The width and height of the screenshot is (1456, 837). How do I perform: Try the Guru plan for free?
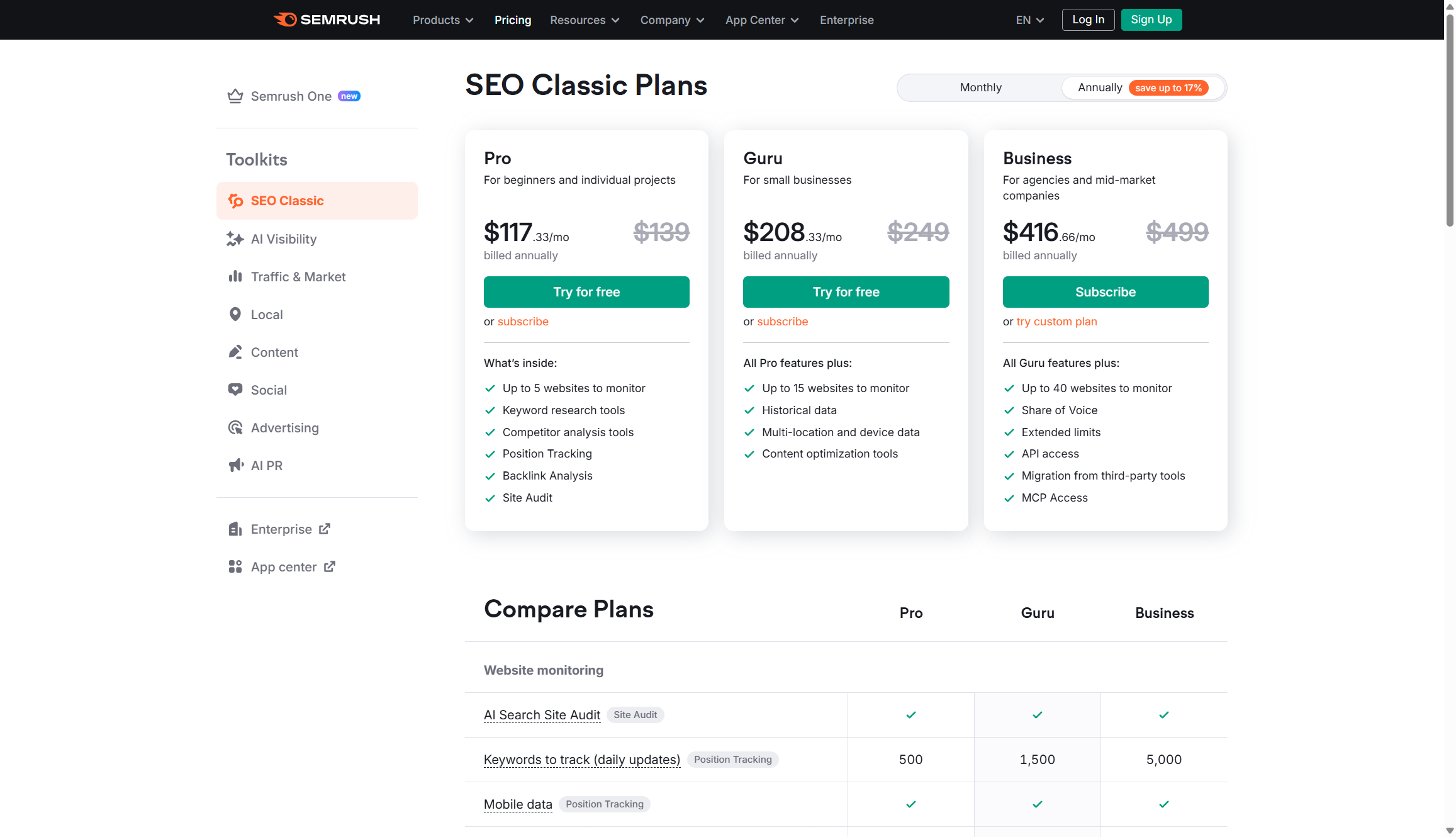[846, 291]
